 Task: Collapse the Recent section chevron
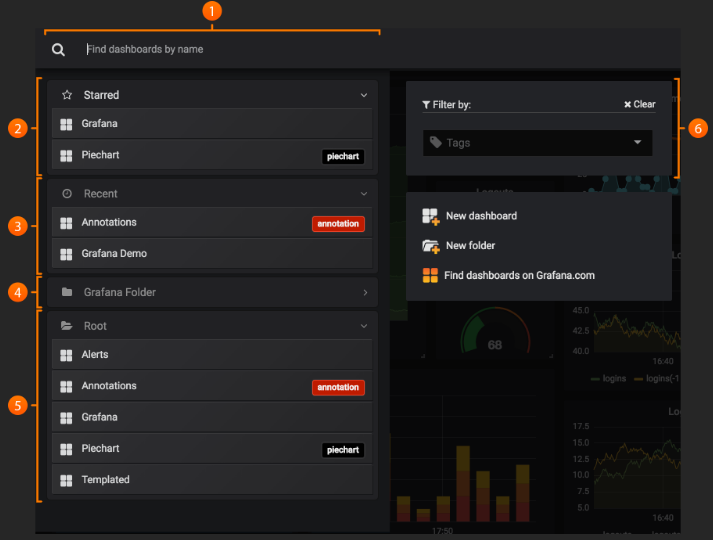click(364, 194)
